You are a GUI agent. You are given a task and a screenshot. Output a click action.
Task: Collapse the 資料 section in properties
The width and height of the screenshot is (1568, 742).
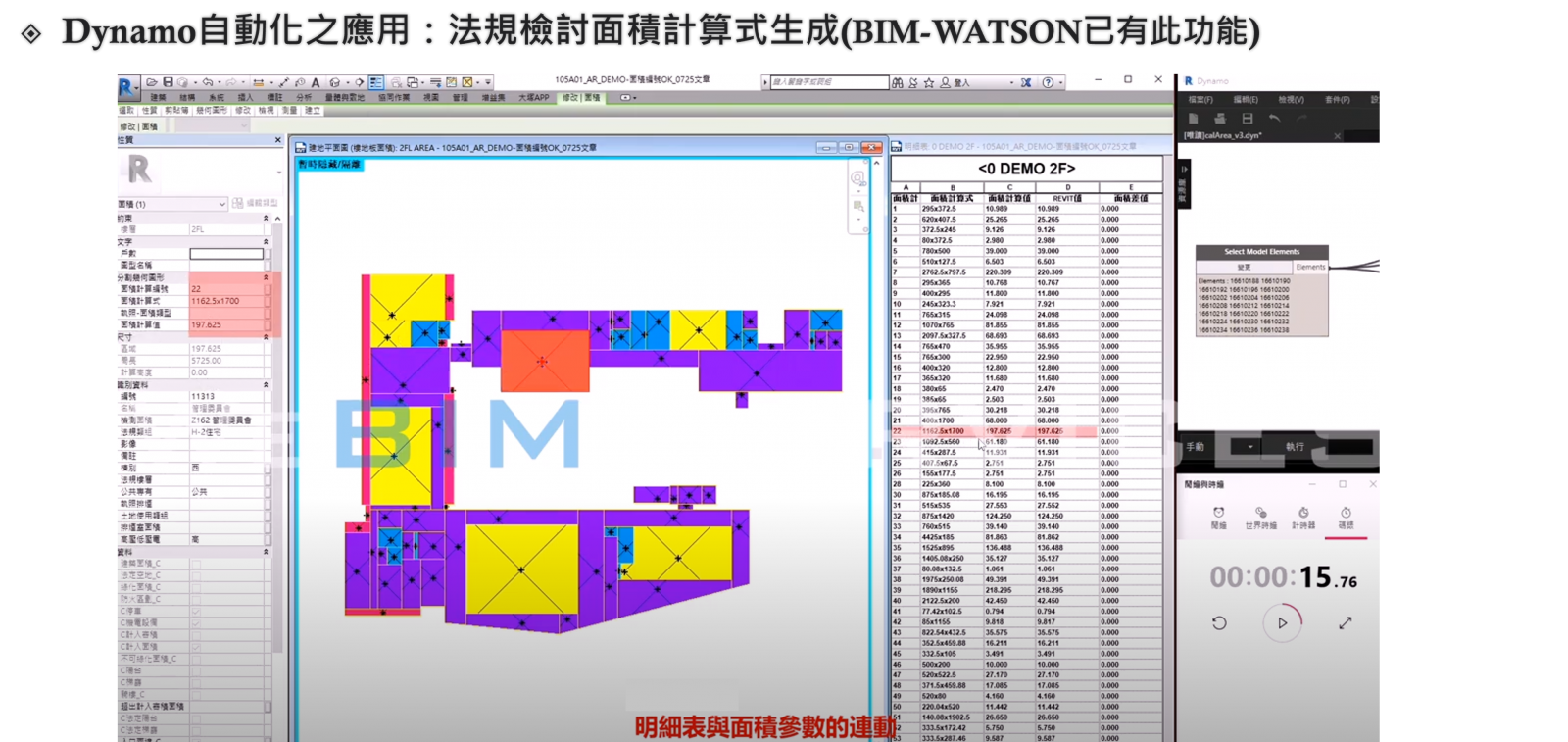pos(266,552)
